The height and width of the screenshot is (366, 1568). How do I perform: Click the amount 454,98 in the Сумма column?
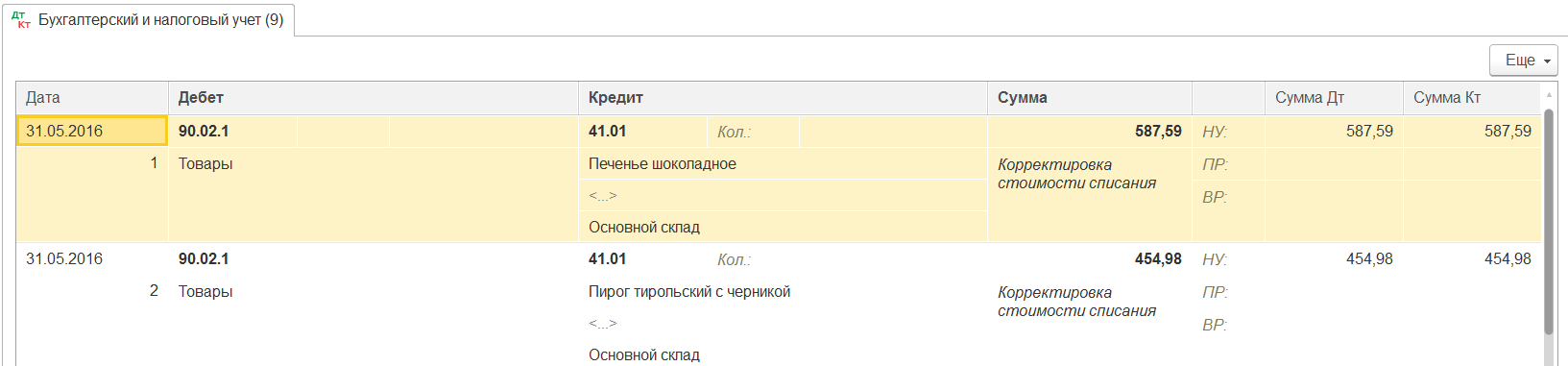click(x=1158, y=259)
